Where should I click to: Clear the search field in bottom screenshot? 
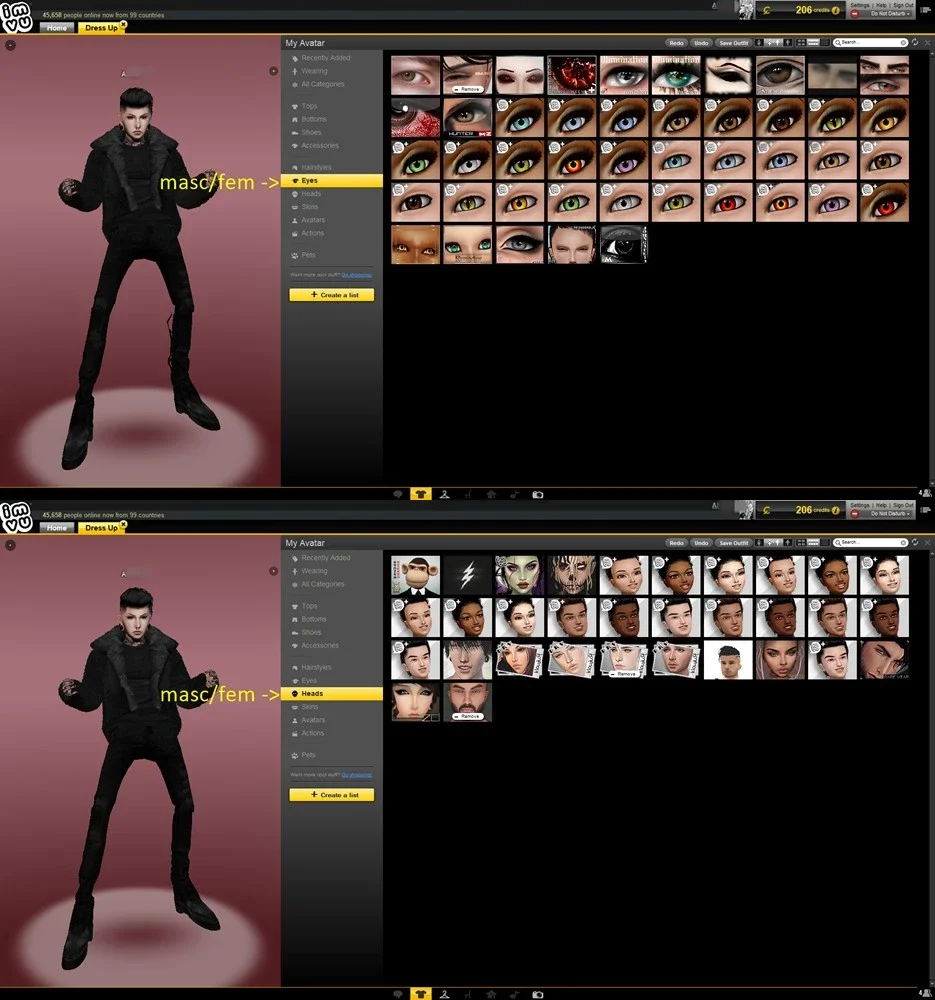click(903, 543)
